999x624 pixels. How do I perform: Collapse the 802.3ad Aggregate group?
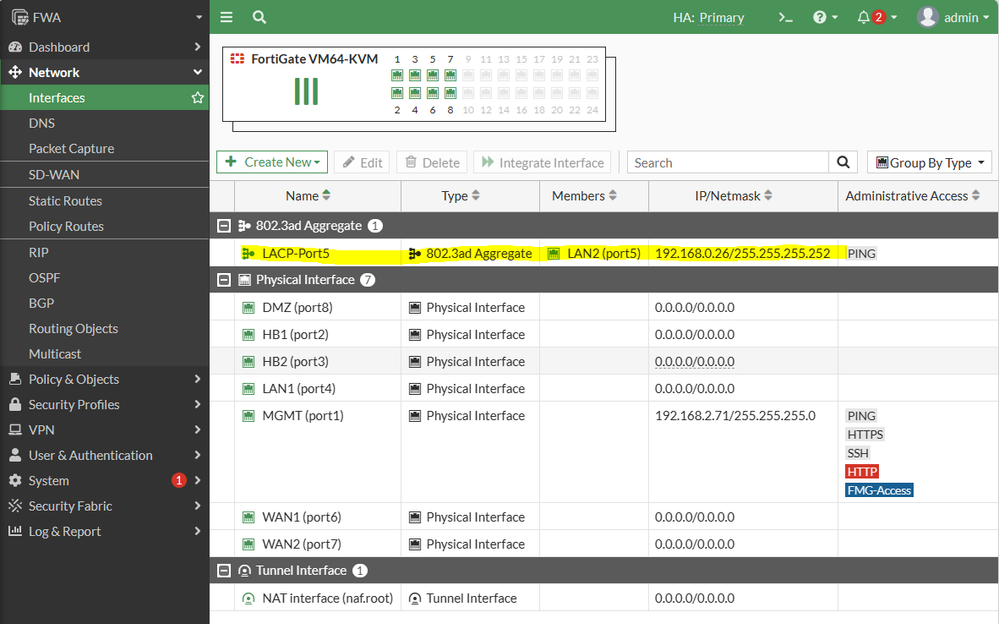point(222,226)
